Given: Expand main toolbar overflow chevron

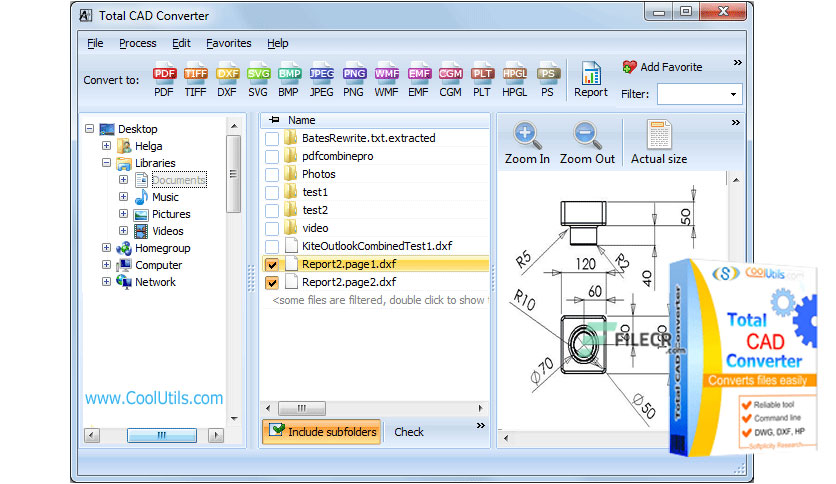Looking at the screenshot, I should click(737, 62).
